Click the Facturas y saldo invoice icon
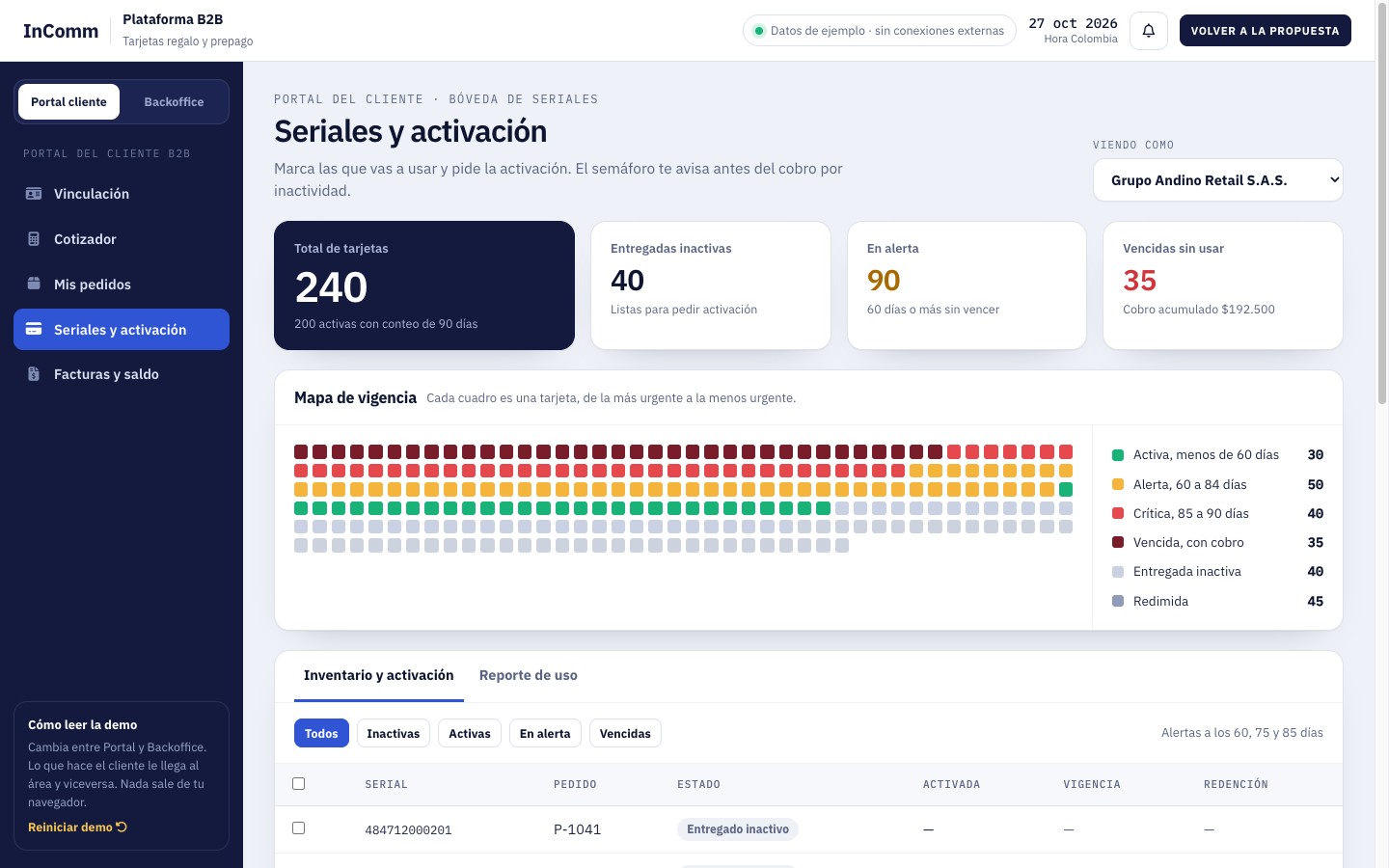Image resolution: width=1389 pixels, height=868 pixels. coord(34,374)
